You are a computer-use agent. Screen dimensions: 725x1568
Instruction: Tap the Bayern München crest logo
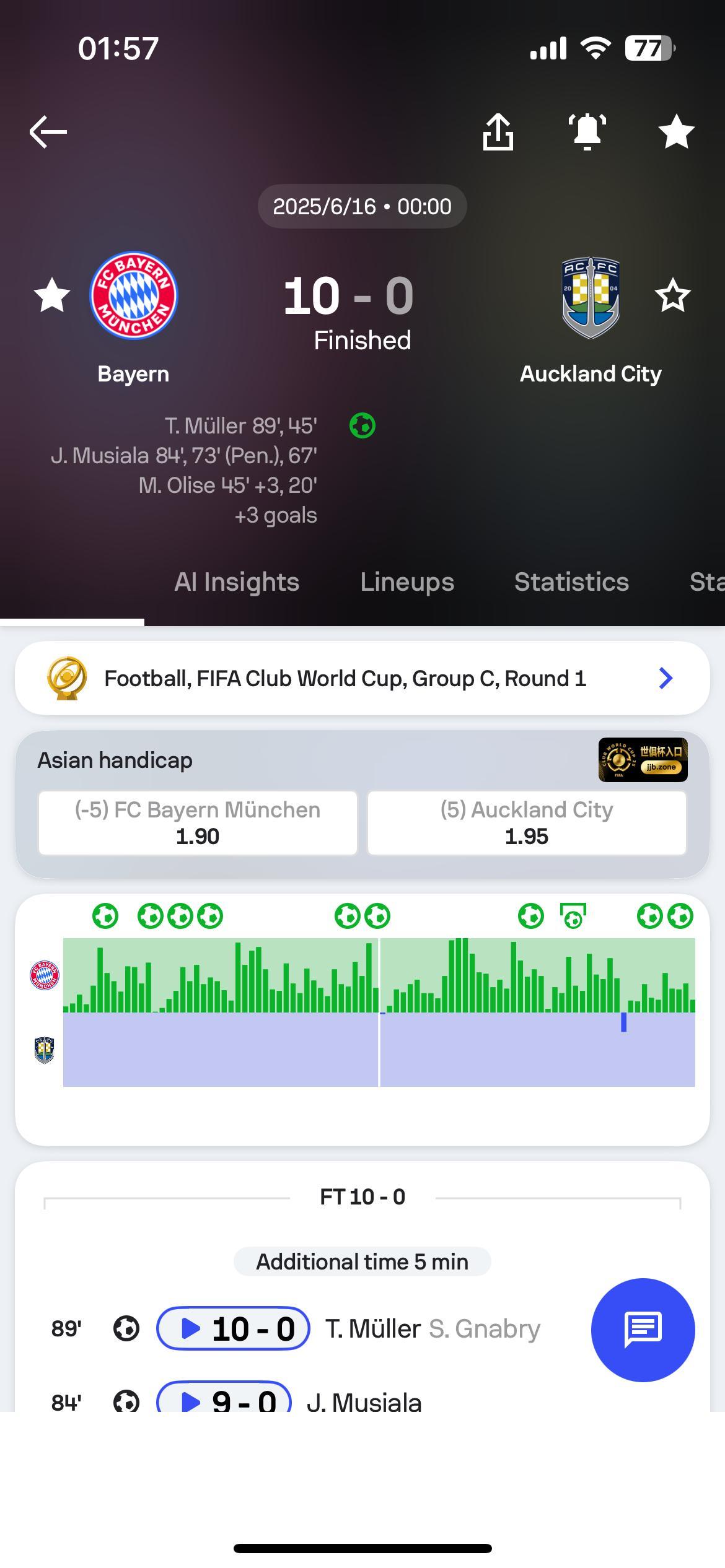click(x=134, y=295)
